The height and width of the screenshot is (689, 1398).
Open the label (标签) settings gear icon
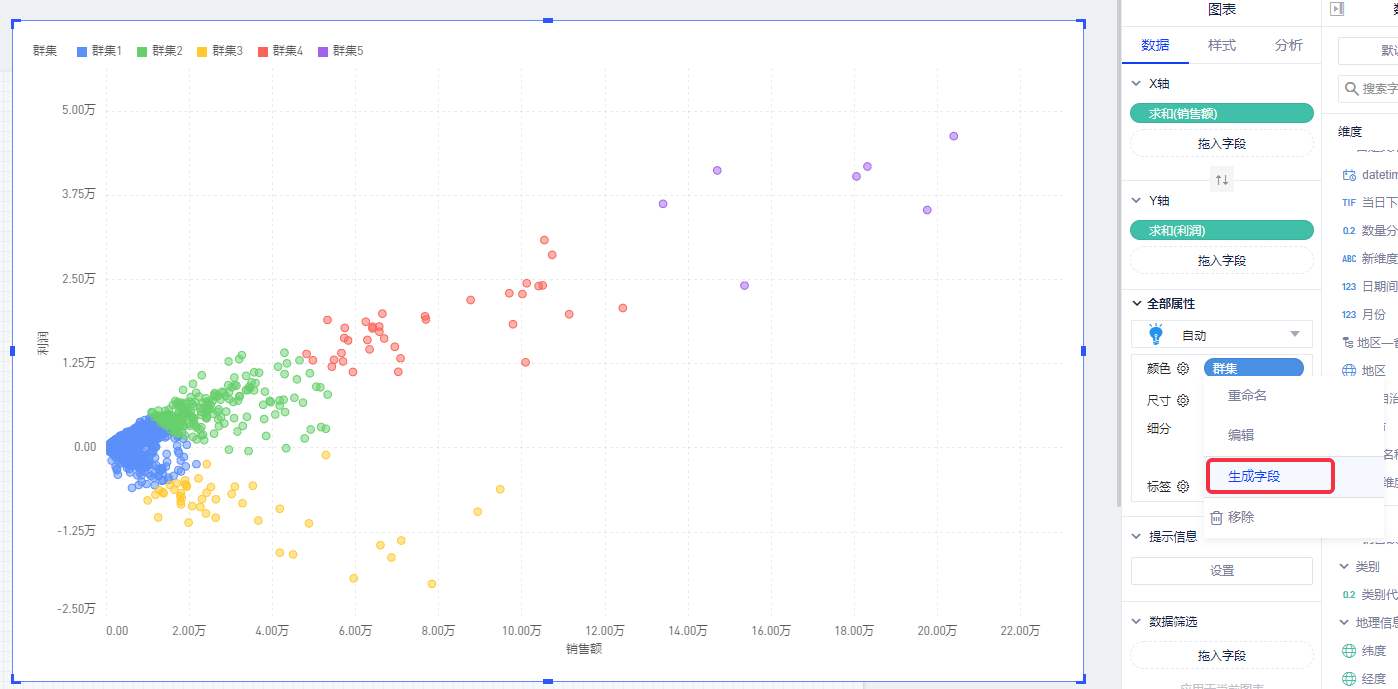pyautogui.click(x=1183, y=487)
